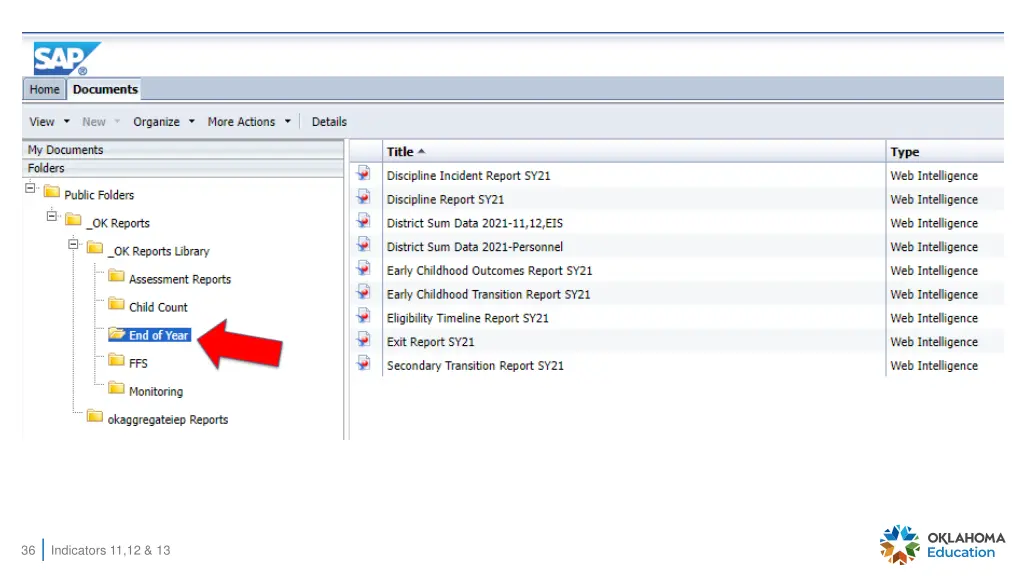1024x576 pixels.
Task: Select the Exit Report SY21 document icon
Action: coord(364,340)
